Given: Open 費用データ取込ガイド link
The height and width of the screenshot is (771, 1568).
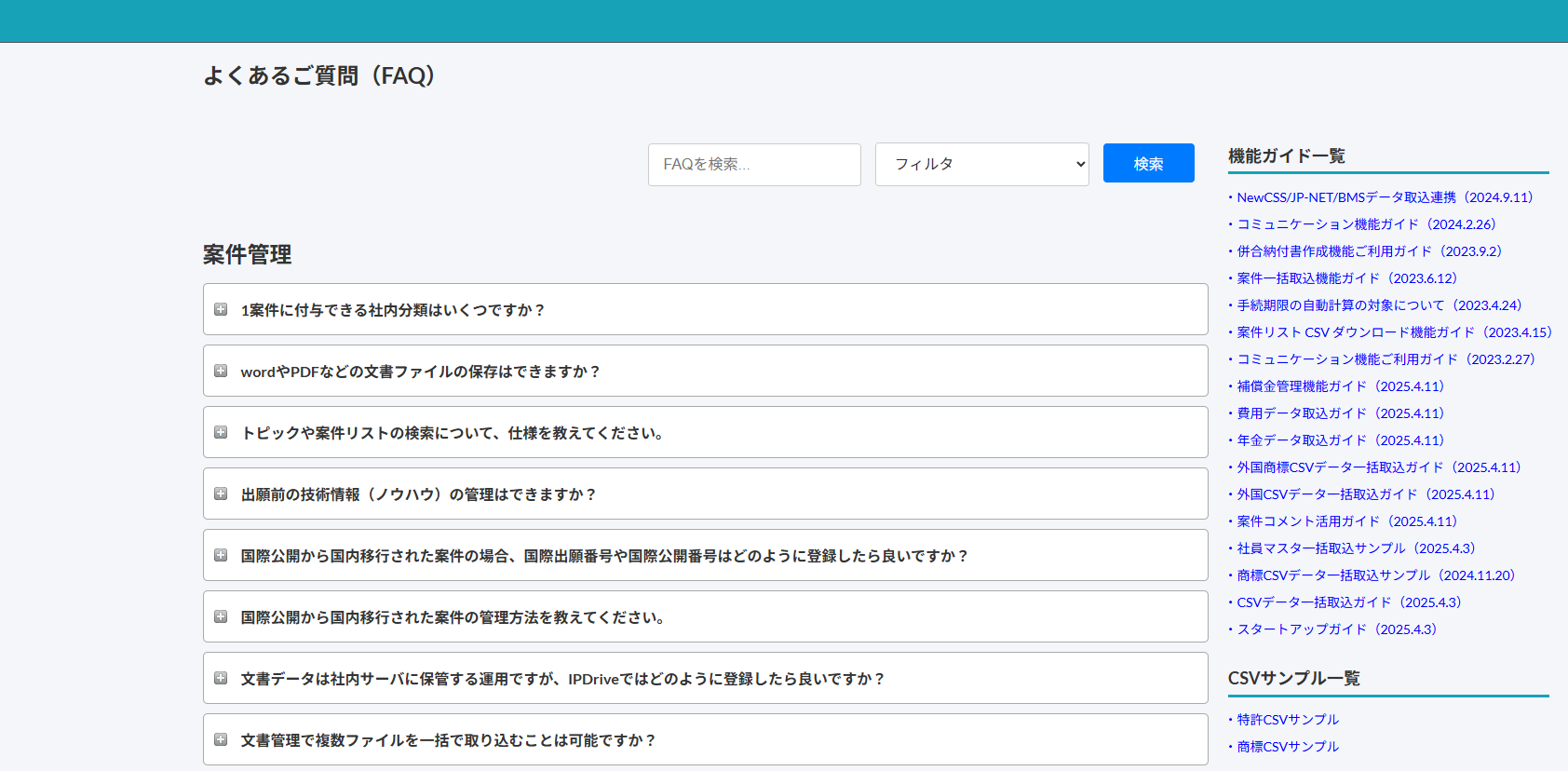Looking at the screenshot, I should [x=1341, y=413].
